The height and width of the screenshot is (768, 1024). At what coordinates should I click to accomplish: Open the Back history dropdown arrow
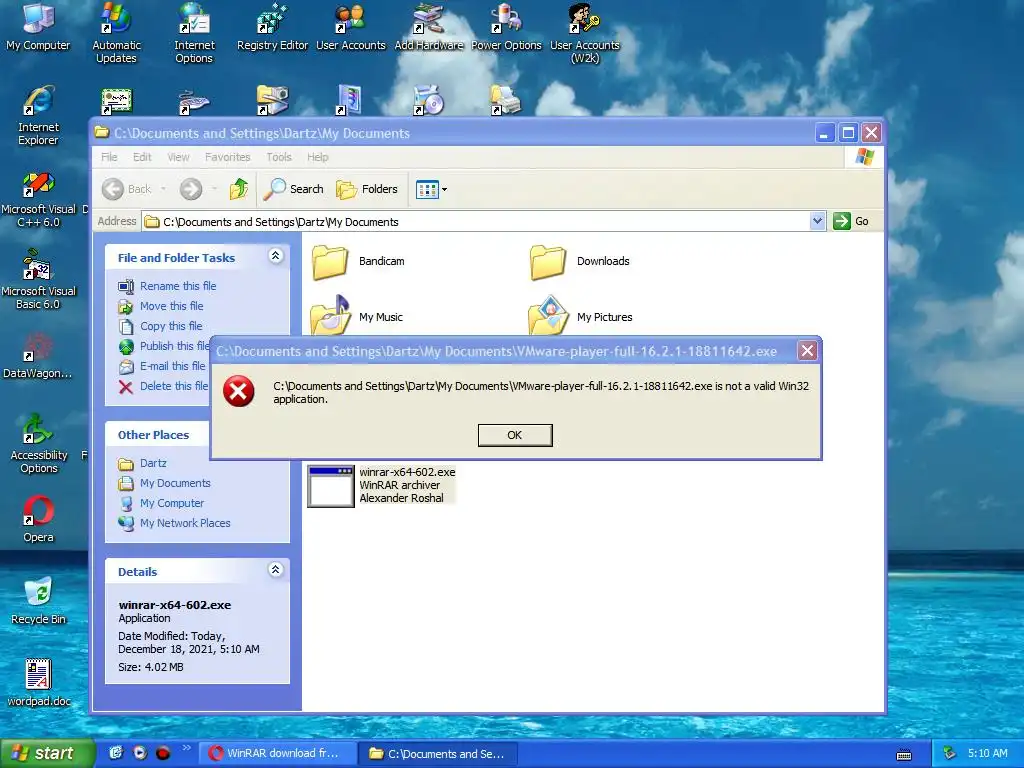(x=163, y=189)
